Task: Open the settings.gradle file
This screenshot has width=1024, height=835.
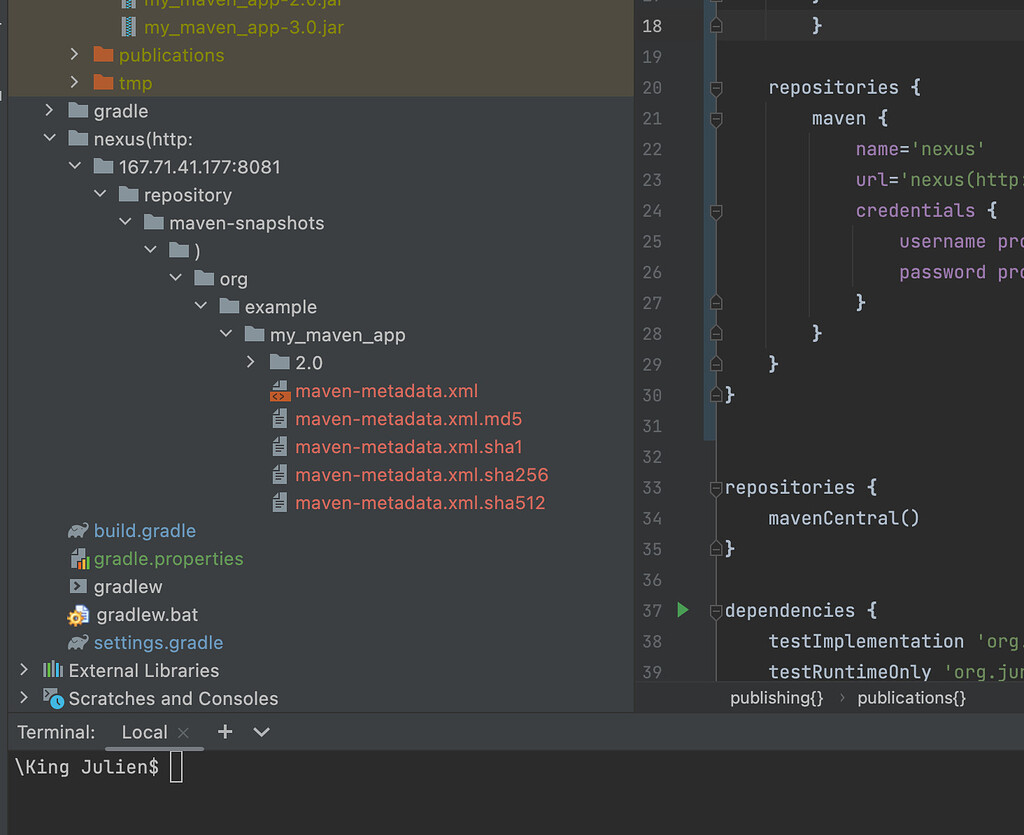Action: point(158,643)
